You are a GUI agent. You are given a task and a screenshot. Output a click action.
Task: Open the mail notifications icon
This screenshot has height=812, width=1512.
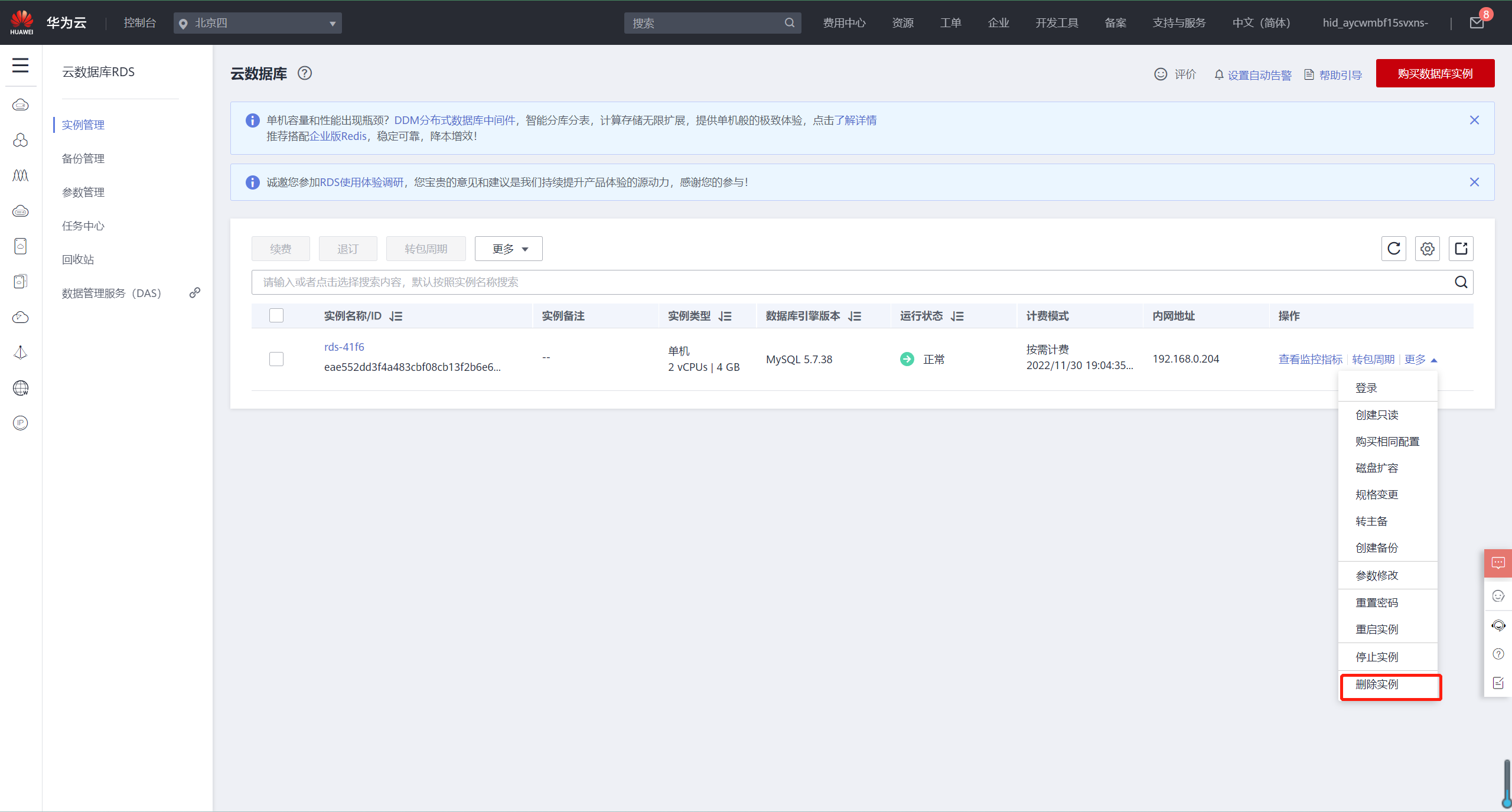[1477, 23]
